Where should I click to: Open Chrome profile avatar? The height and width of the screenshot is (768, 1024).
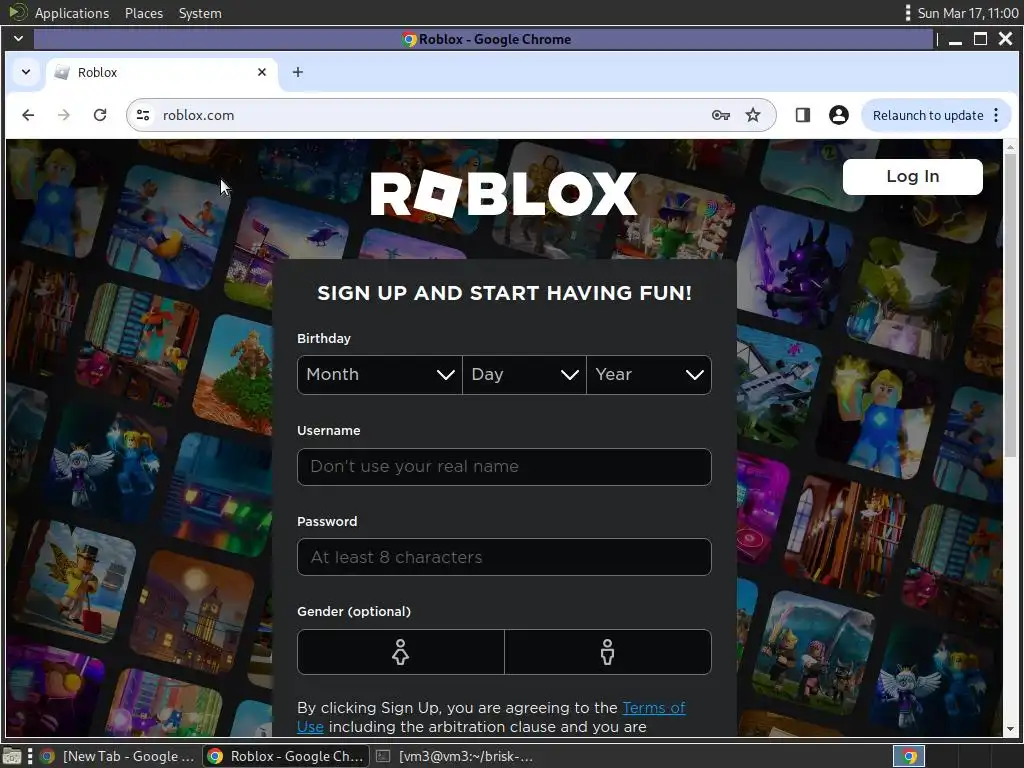coord(839,115)
